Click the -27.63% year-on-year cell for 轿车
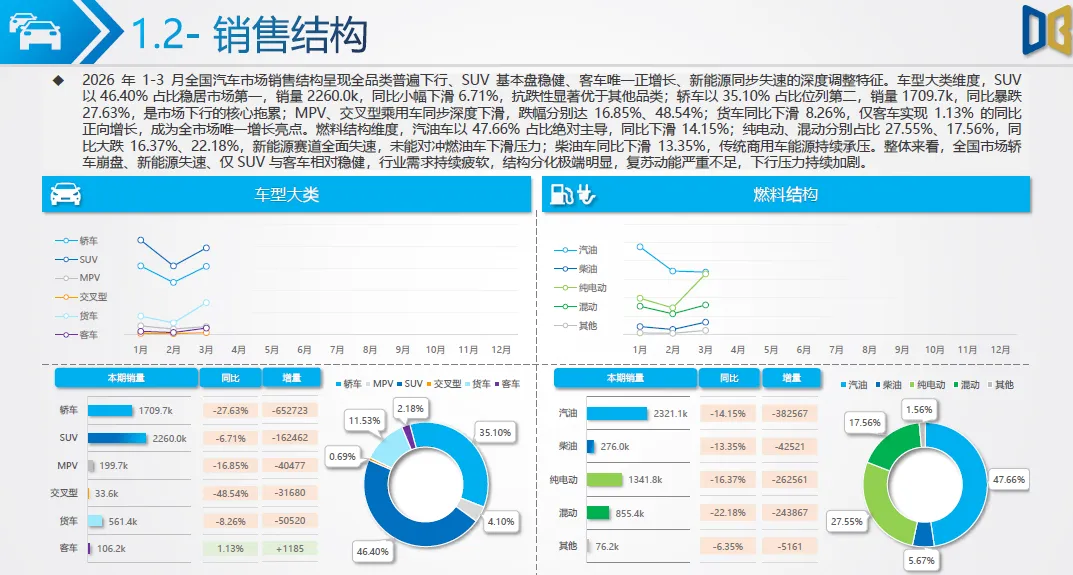Image resolution: width=1073 pixels, height=575 pixels. pyautogui.click(x=231, y=411)
